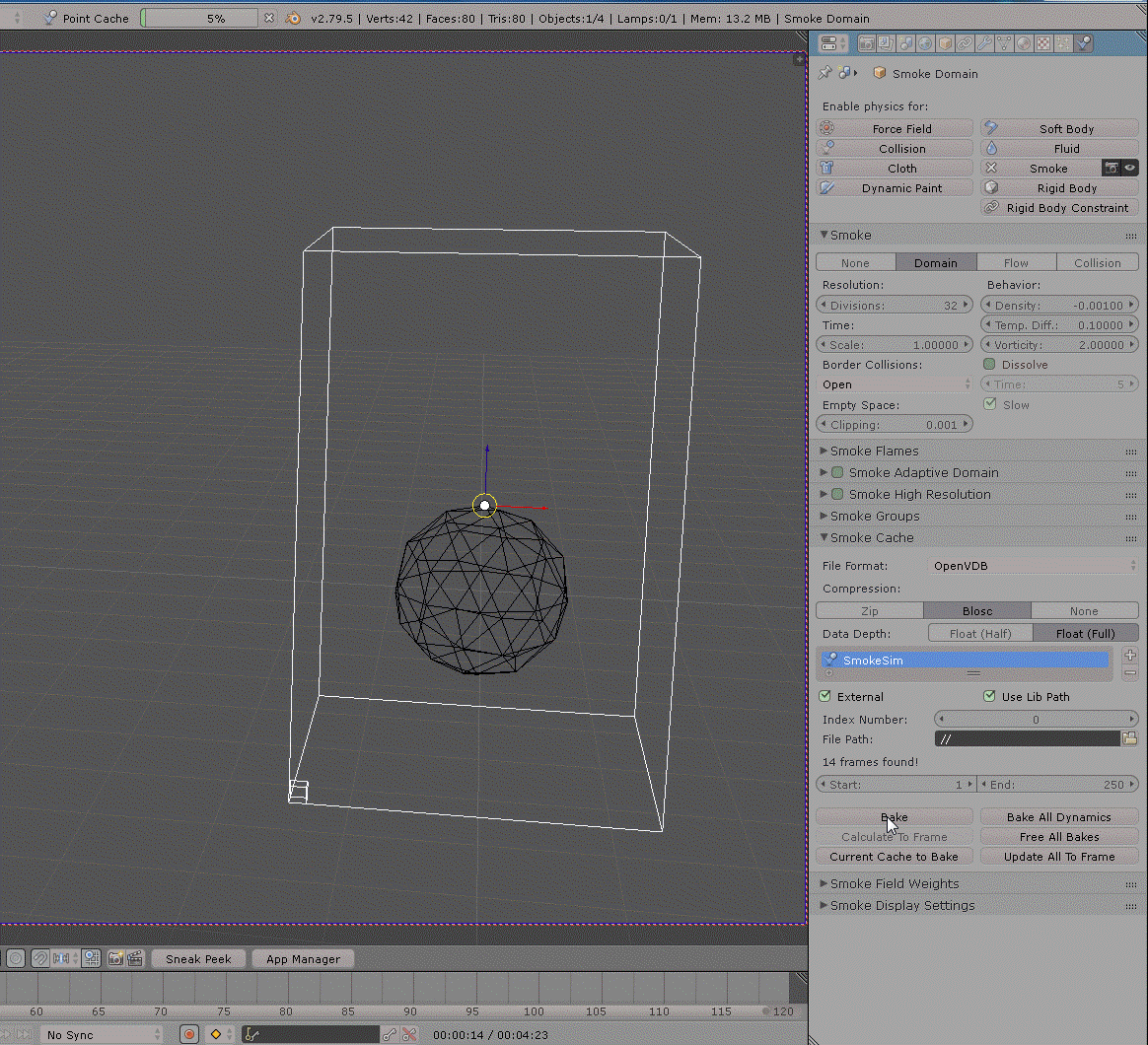Select Zip compression option

pos(869,611)
